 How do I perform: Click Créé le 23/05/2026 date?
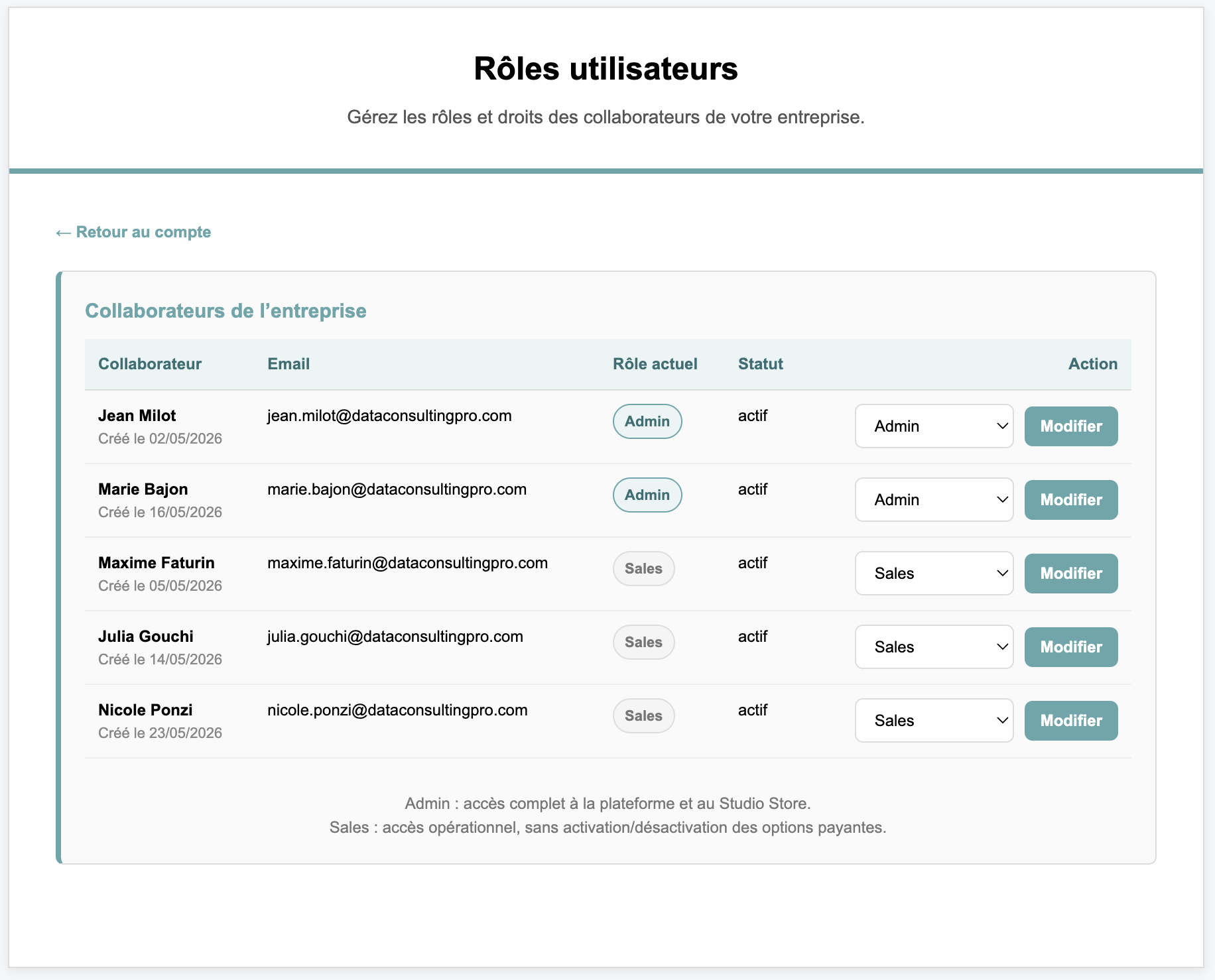point(160,733)
